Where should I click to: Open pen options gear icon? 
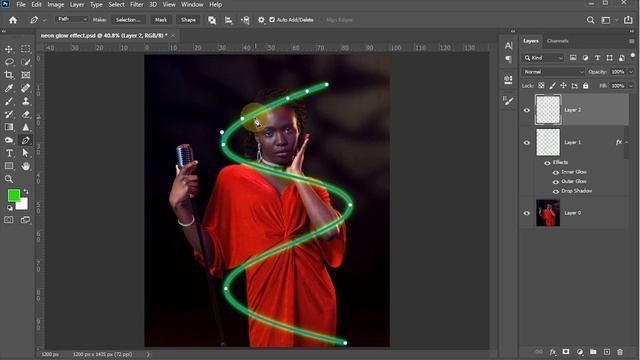261,20
